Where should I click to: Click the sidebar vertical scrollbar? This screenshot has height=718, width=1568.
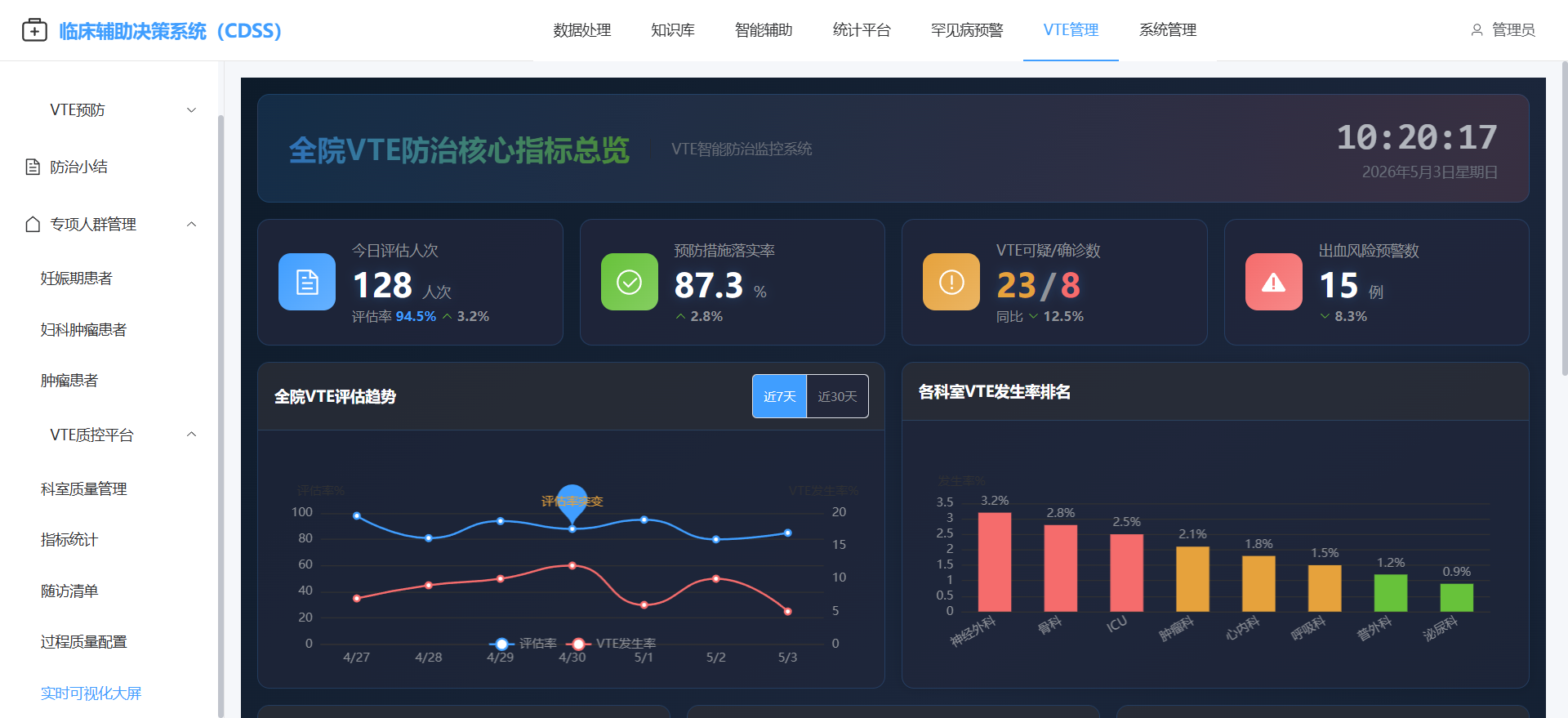click(220, 417)
